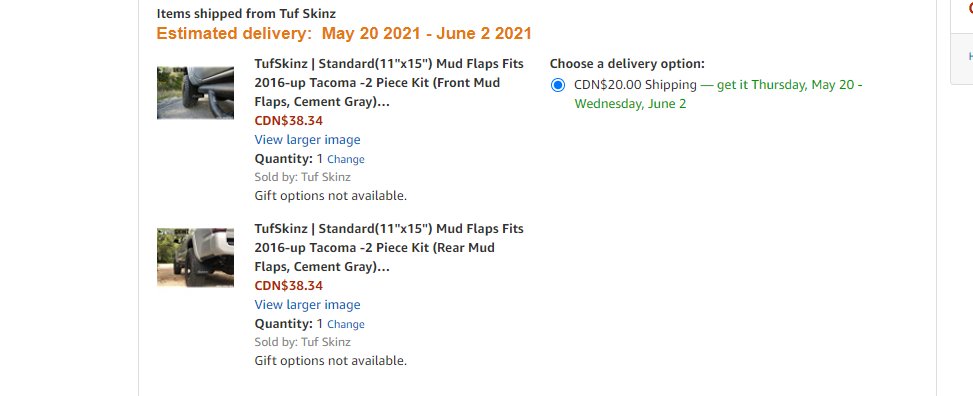Open the Front Mud Flaps product thumbnail
The width and height of the screenshot is (973, 396).
(195, 92)
